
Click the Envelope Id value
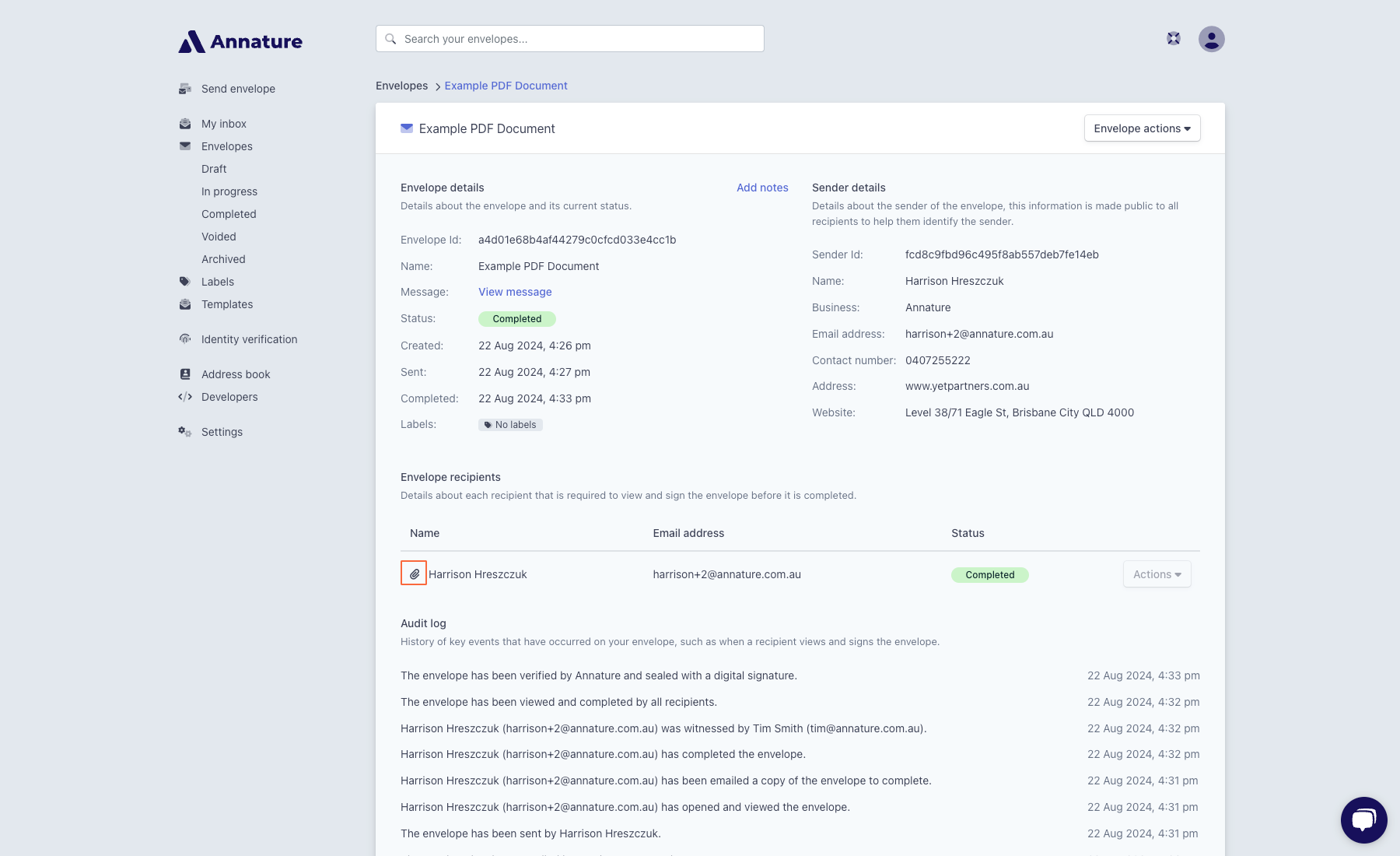point(577,240)
